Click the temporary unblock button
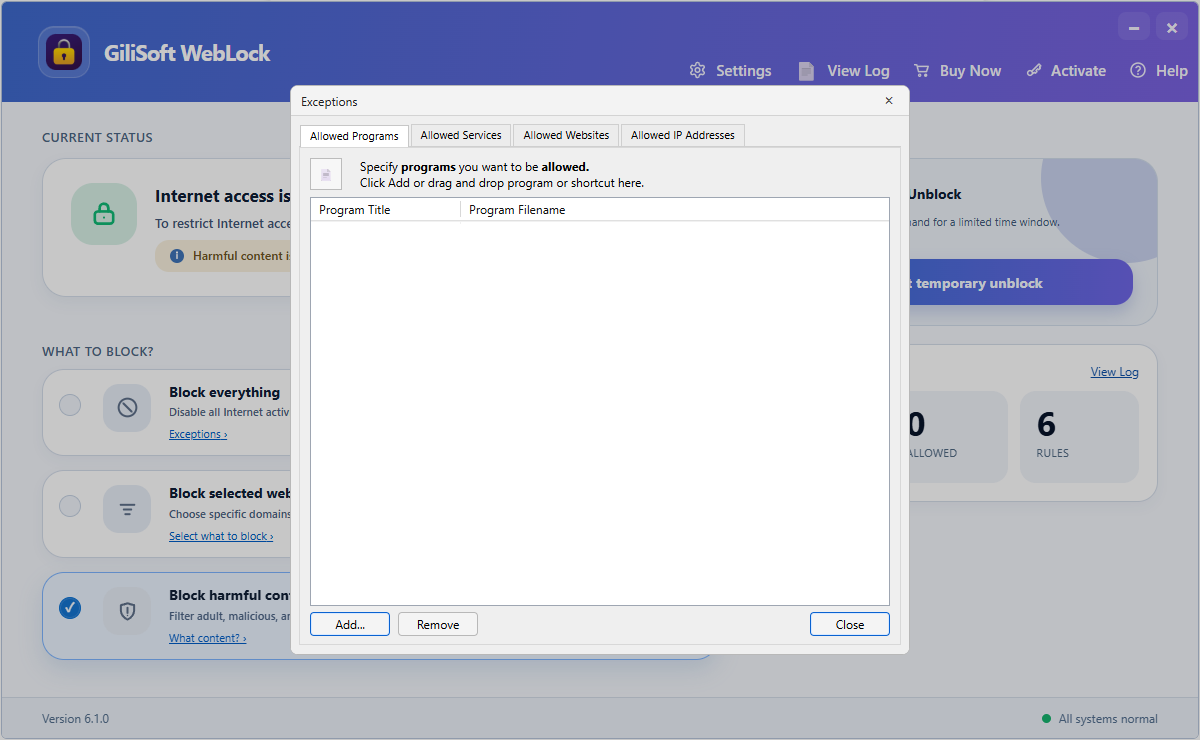1200x740 pixels. click(x=1020, y=283)
